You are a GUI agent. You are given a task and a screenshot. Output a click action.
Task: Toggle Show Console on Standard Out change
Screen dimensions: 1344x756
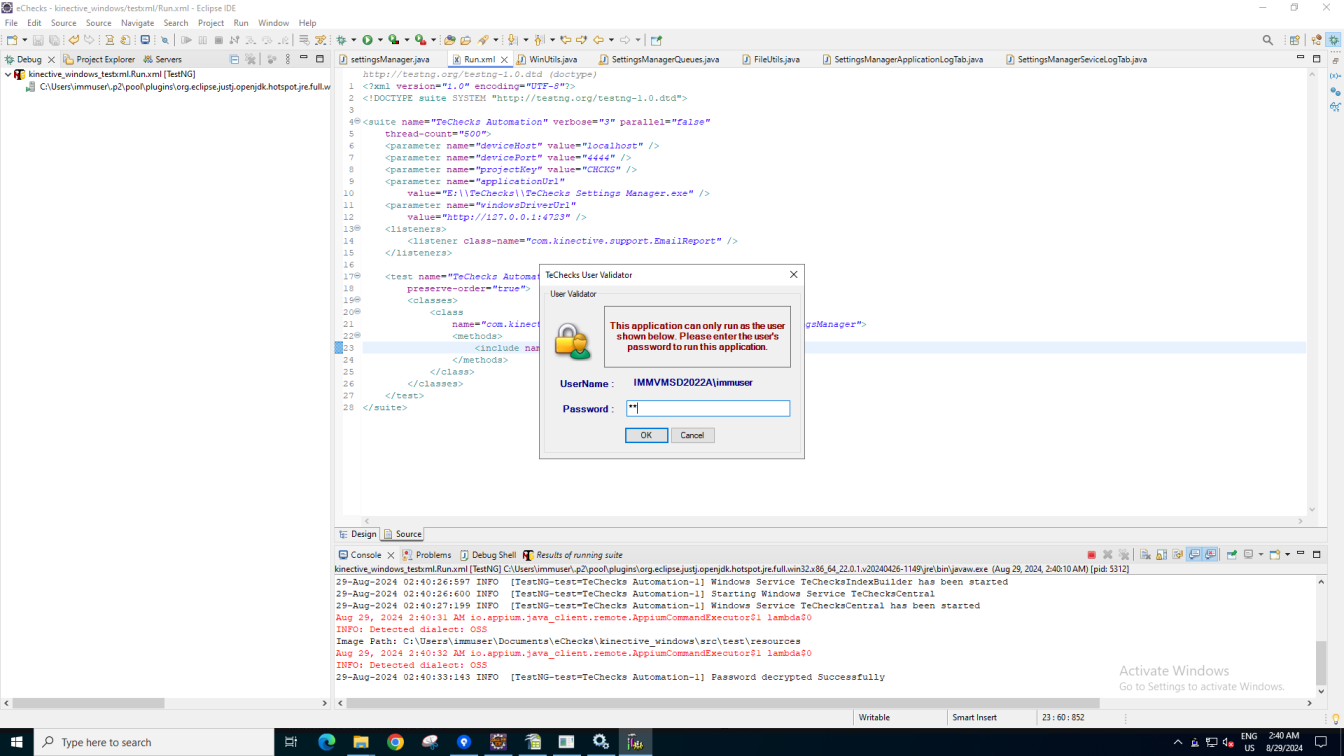pos(1194,555)
